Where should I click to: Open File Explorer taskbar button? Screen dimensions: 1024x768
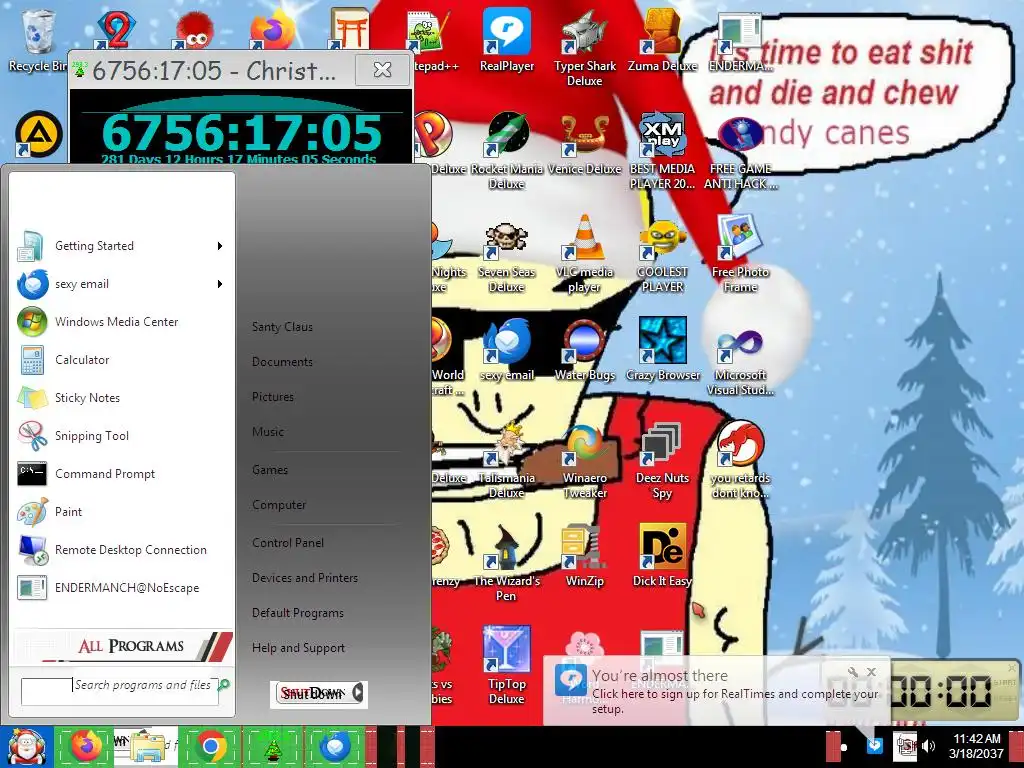(148, 746)
